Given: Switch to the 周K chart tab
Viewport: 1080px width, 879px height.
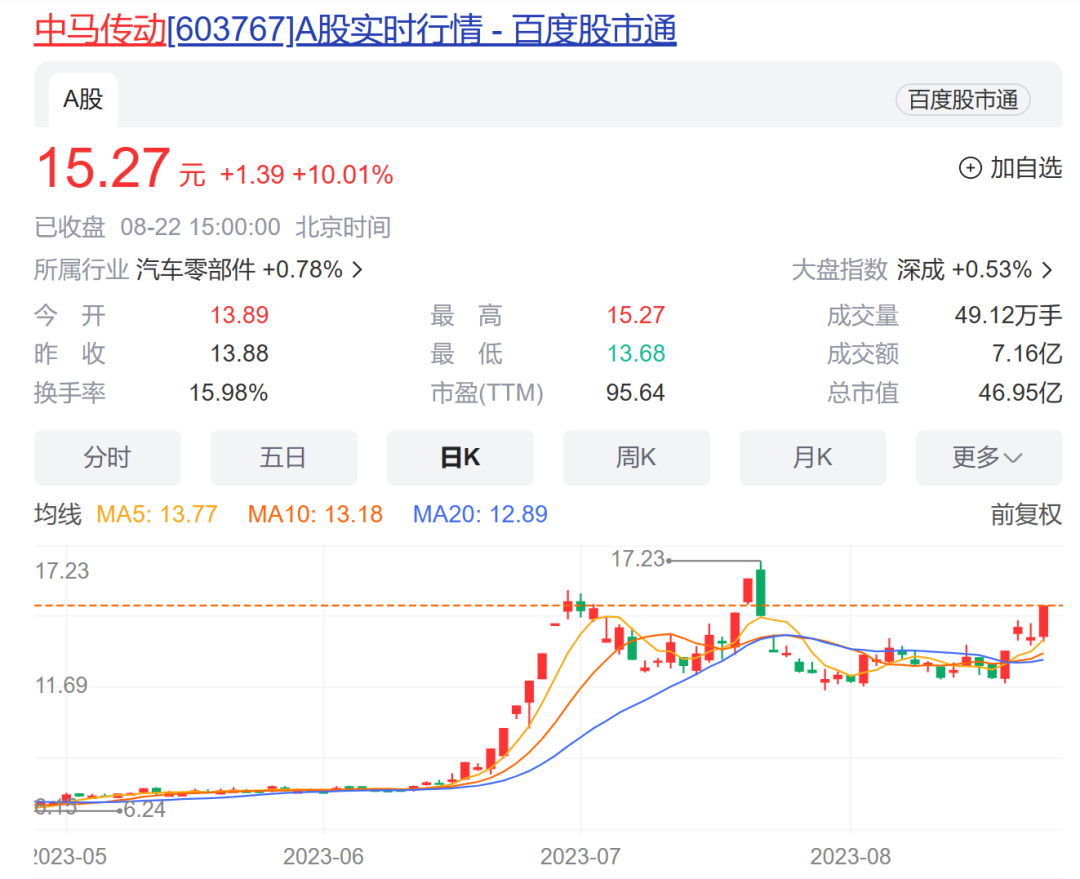Looking at the screenshot, I should pos(636,457).
